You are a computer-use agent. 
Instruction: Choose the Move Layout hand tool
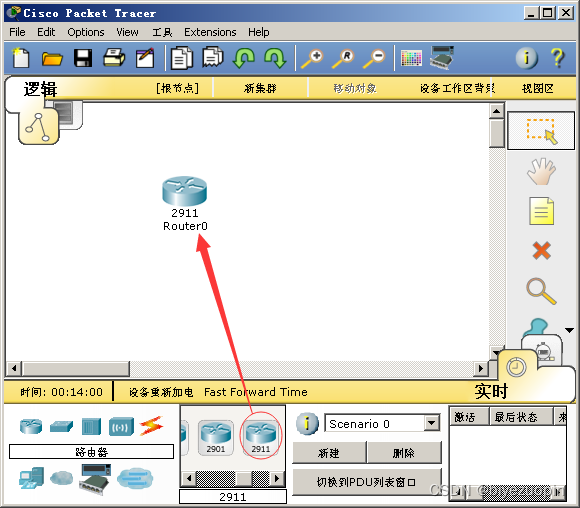click(x=541, y=172)
